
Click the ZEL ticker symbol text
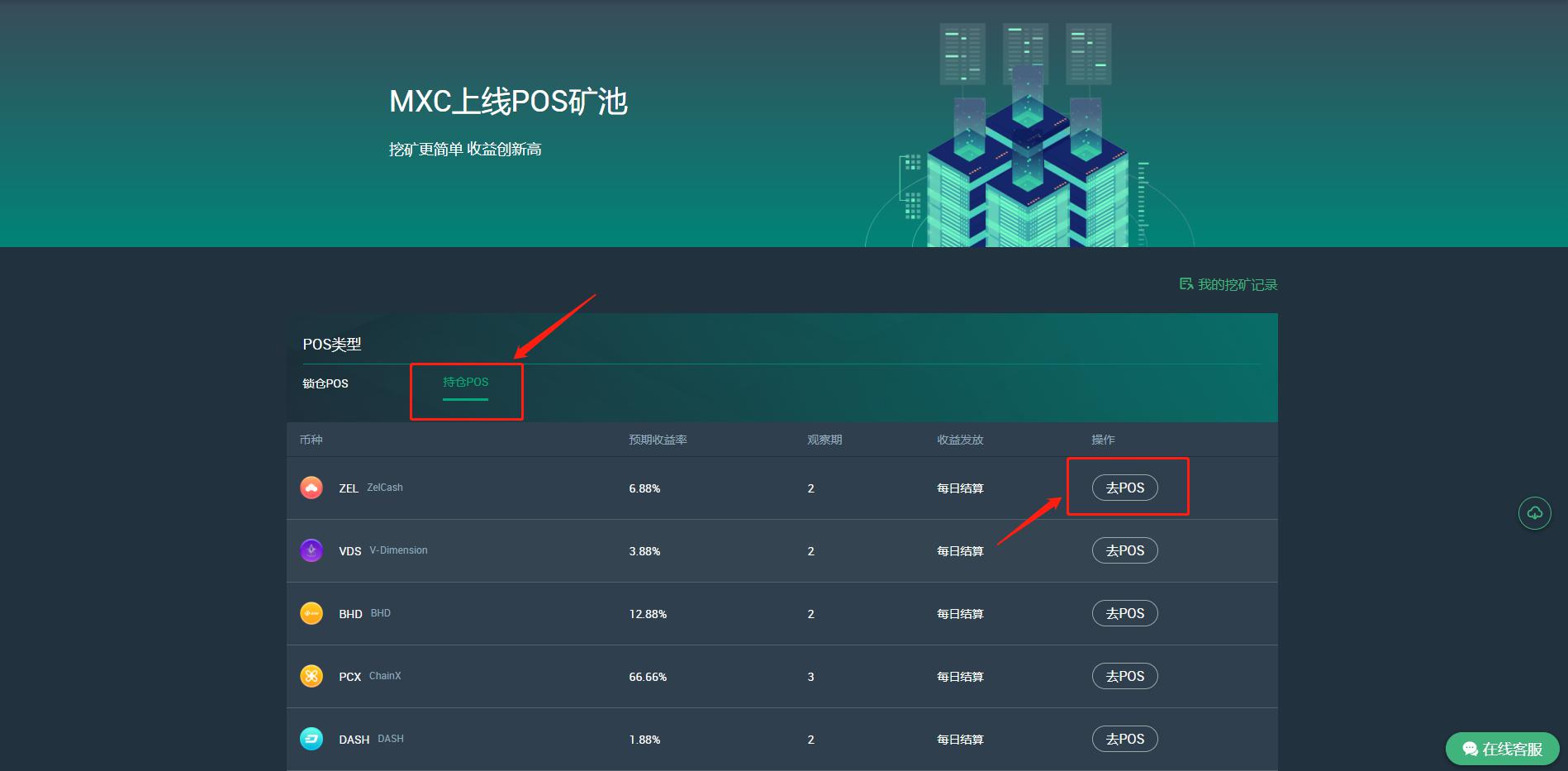tap(349, 488)
